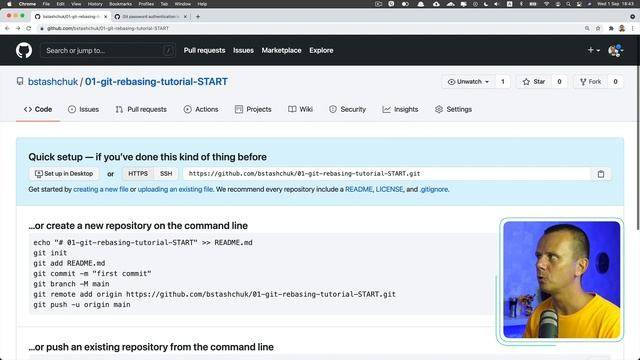Click the Wi-Fi icon in the macOS menu bar
The height and width of the screenshot is (360, 640).
547,4
